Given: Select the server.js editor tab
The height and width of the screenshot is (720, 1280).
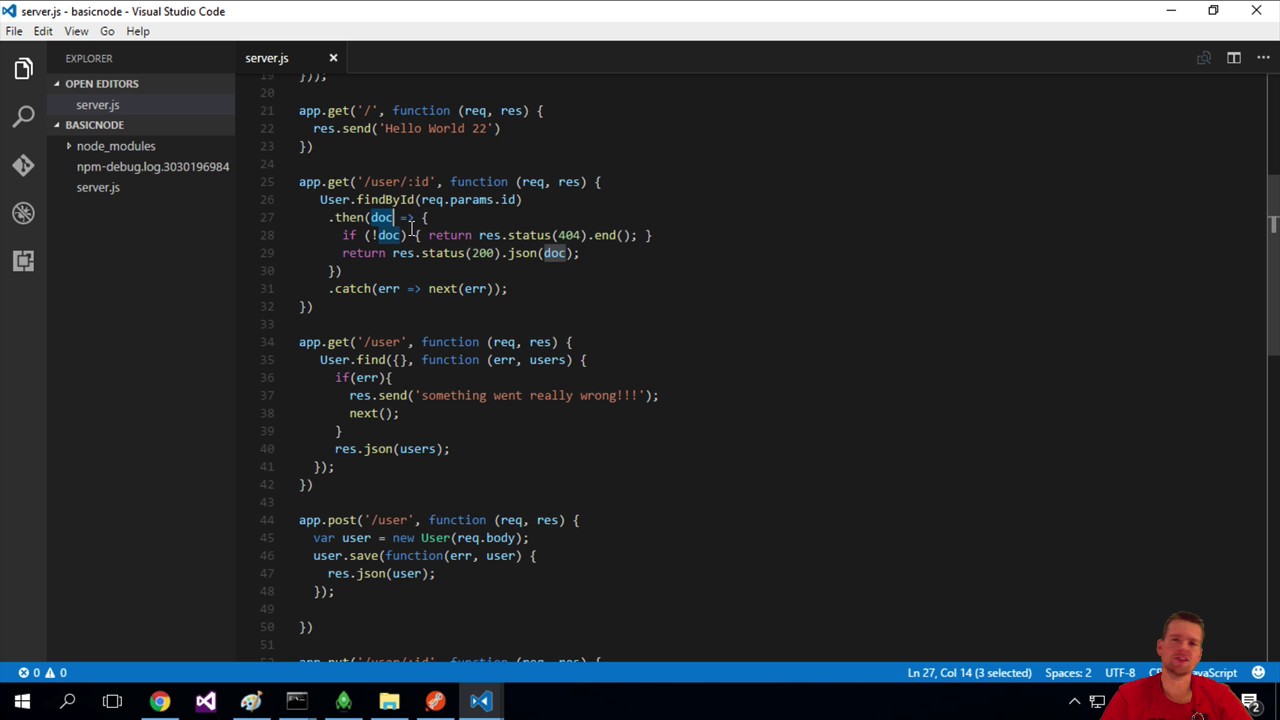Looking at the screenshot, I should 267,58.
